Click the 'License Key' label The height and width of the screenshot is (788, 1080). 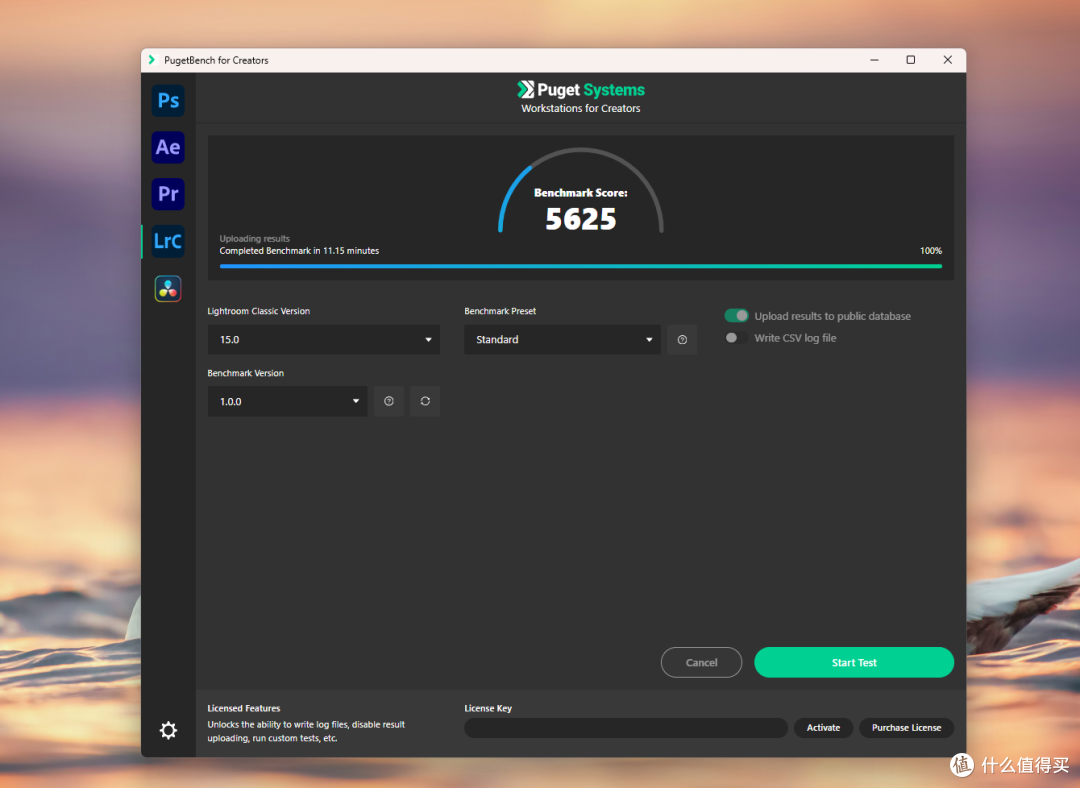pos(488,708)
